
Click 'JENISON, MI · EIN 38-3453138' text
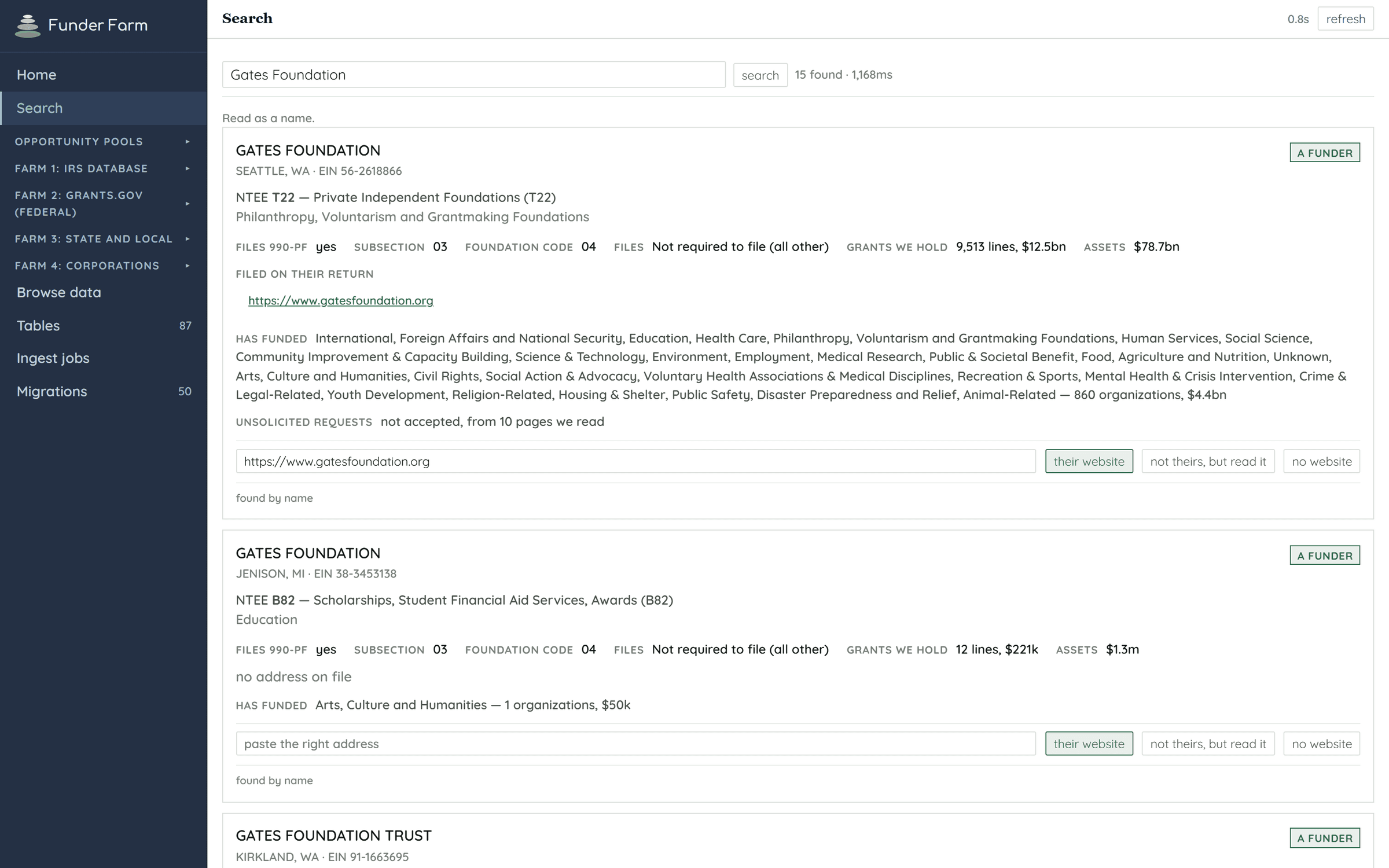click(316, 573)
